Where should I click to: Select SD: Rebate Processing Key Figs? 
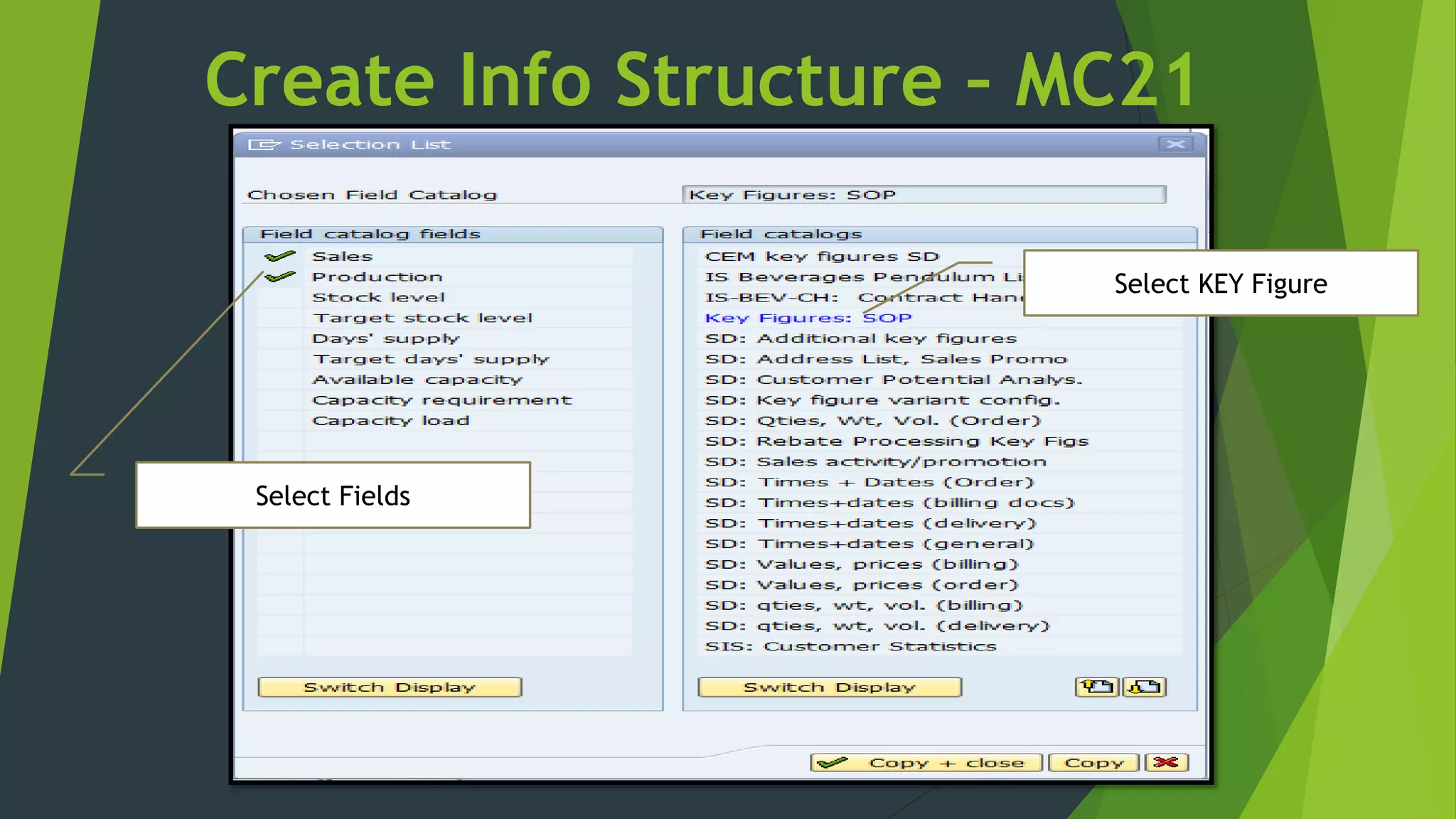coord(896,441)
